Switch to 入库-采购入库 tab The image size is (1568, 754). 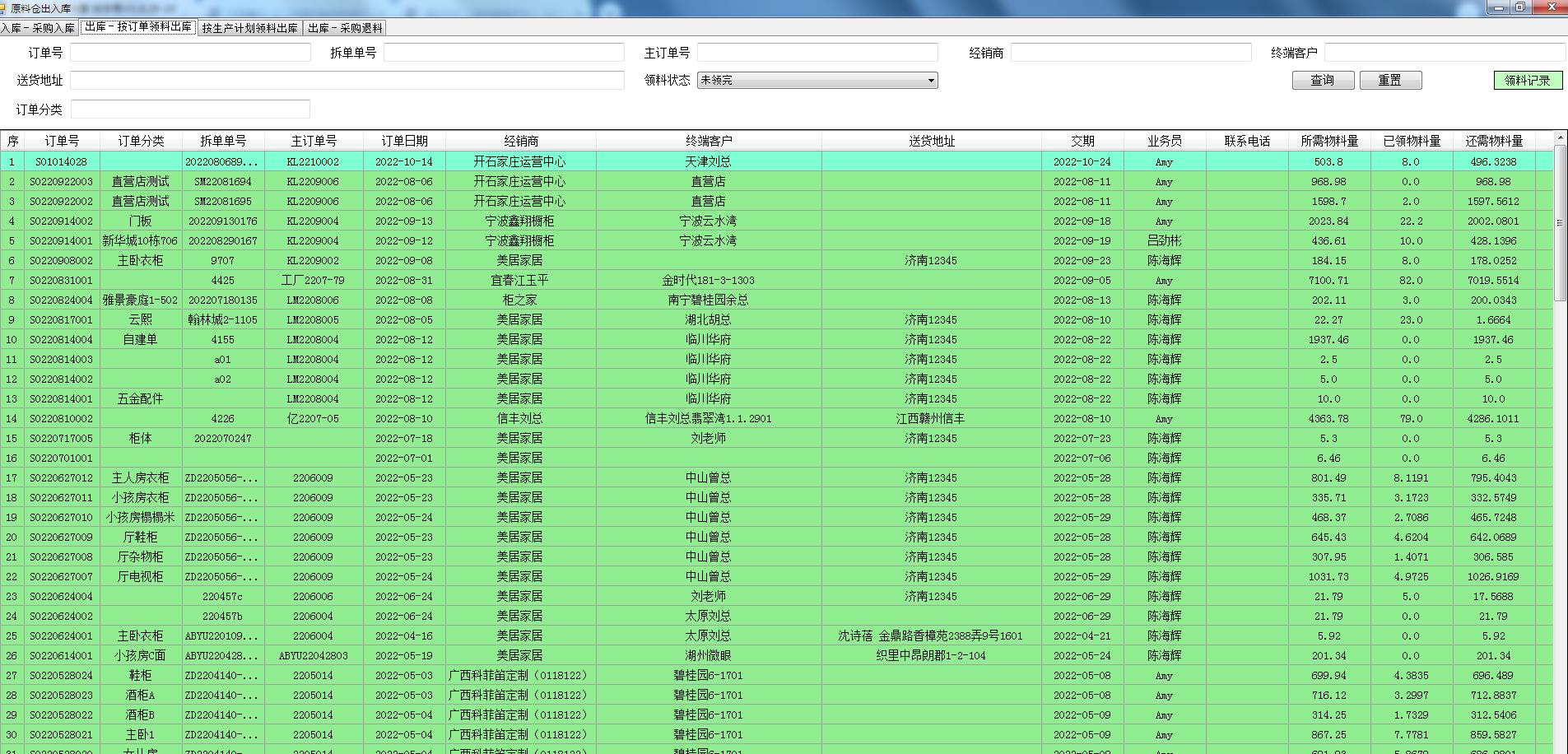38,28
